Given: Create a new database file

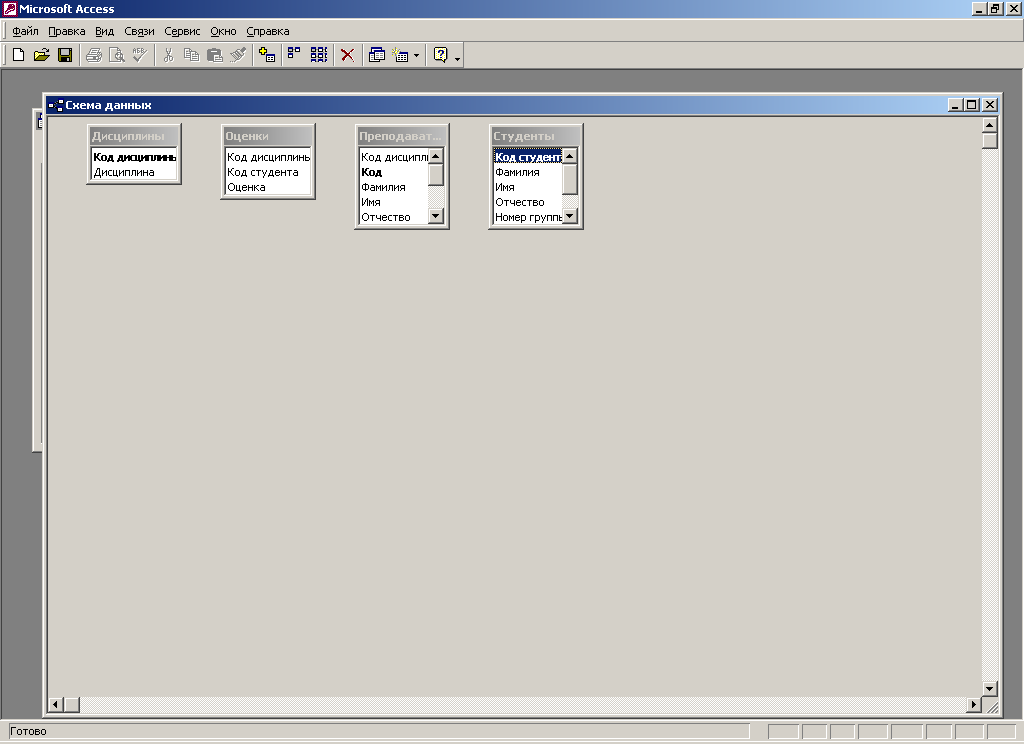Looking at the screenshot, I should tap(18, 55).
